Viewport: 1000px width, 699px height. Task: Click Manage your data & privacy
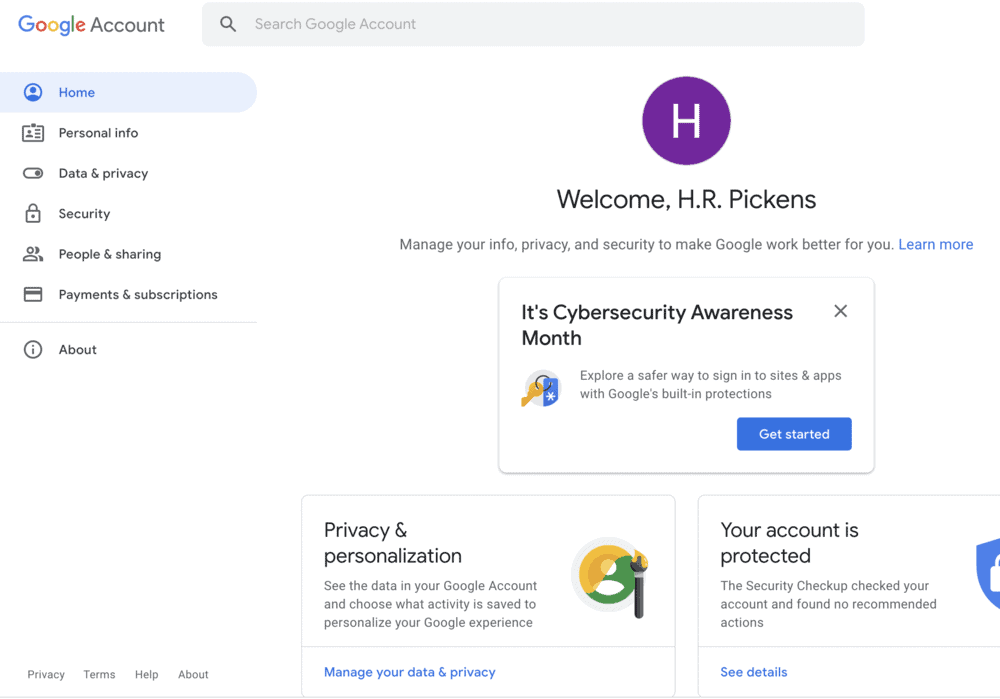pos(409,672)
